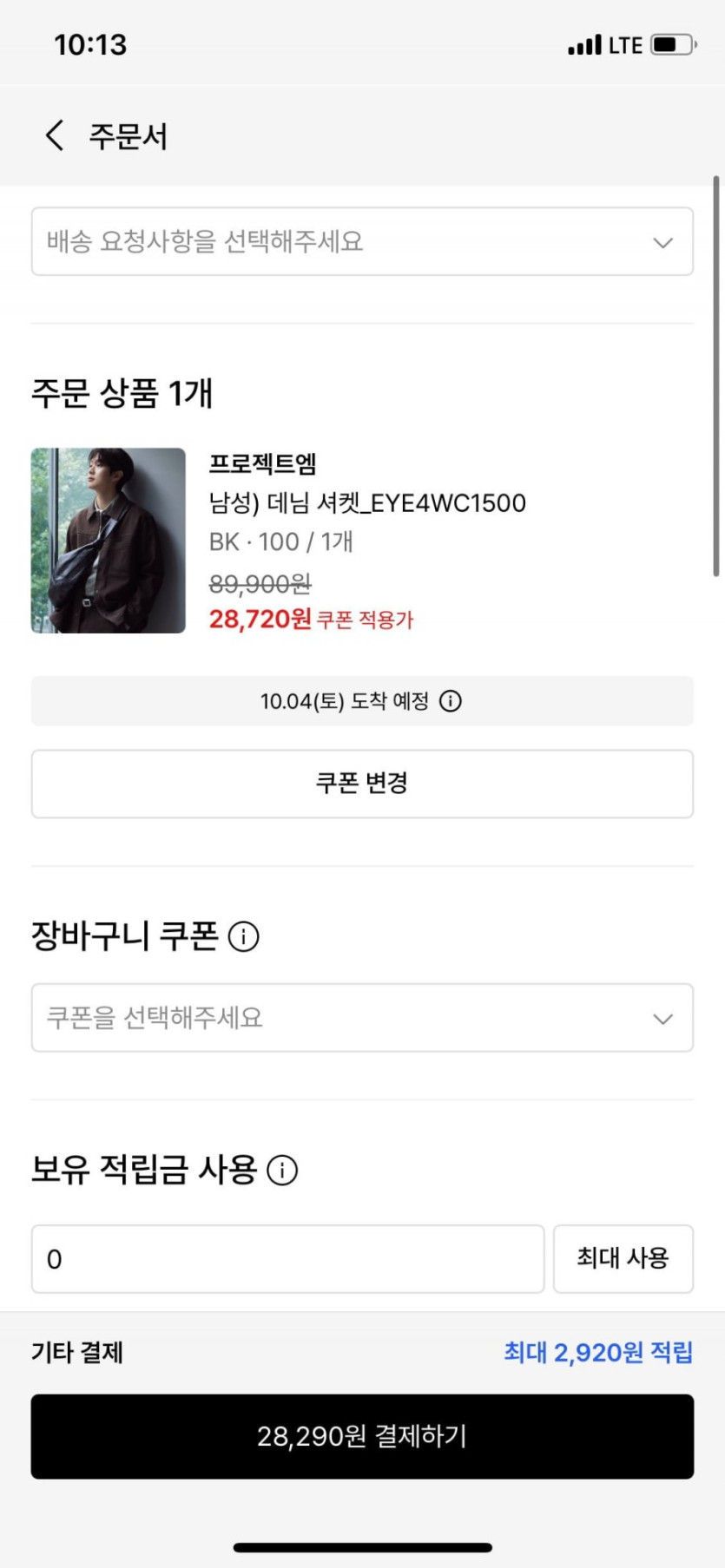Tap info icon beside 도착 예정
Image resolution: width=725 pixels, height=1568 pixels.
451,701
